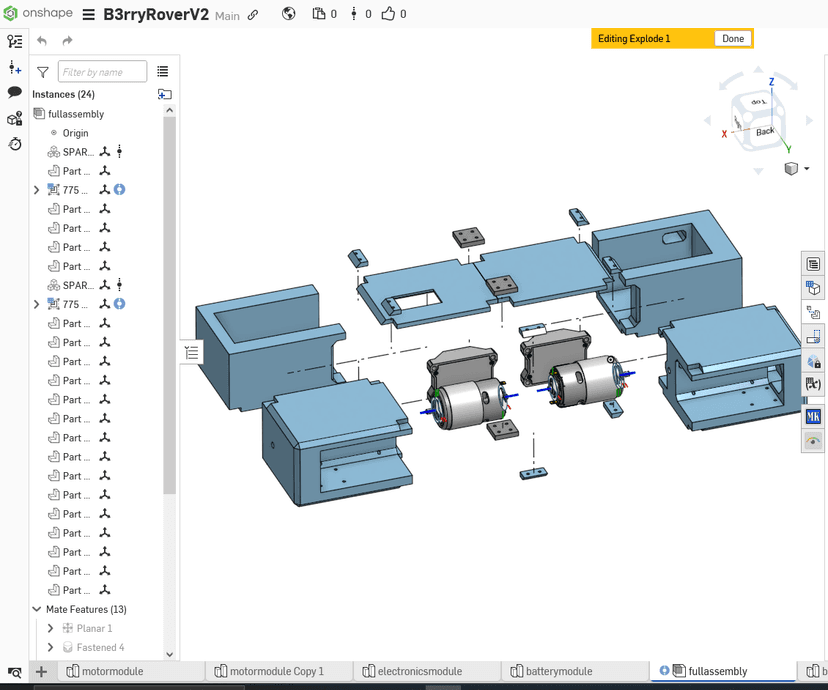
Task: Click the document link icon beside Main
Action: [253, 16]
